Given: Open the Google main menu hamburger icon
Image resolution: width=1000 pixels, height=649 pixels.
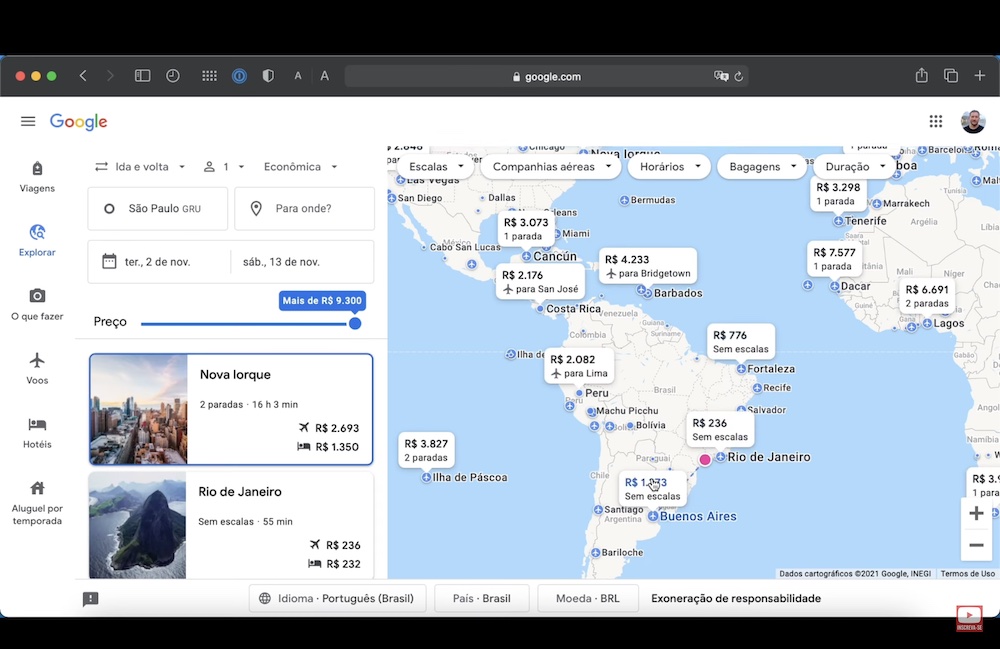Looking at the screenshot, I should (28, 121).
